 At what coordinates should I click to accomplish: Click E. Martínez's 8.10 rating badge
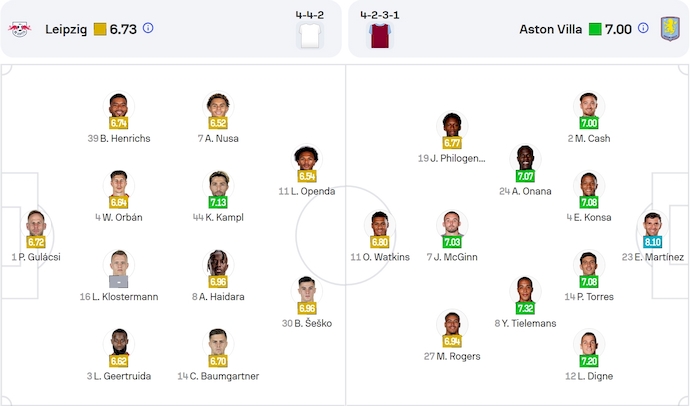[653, 242]
